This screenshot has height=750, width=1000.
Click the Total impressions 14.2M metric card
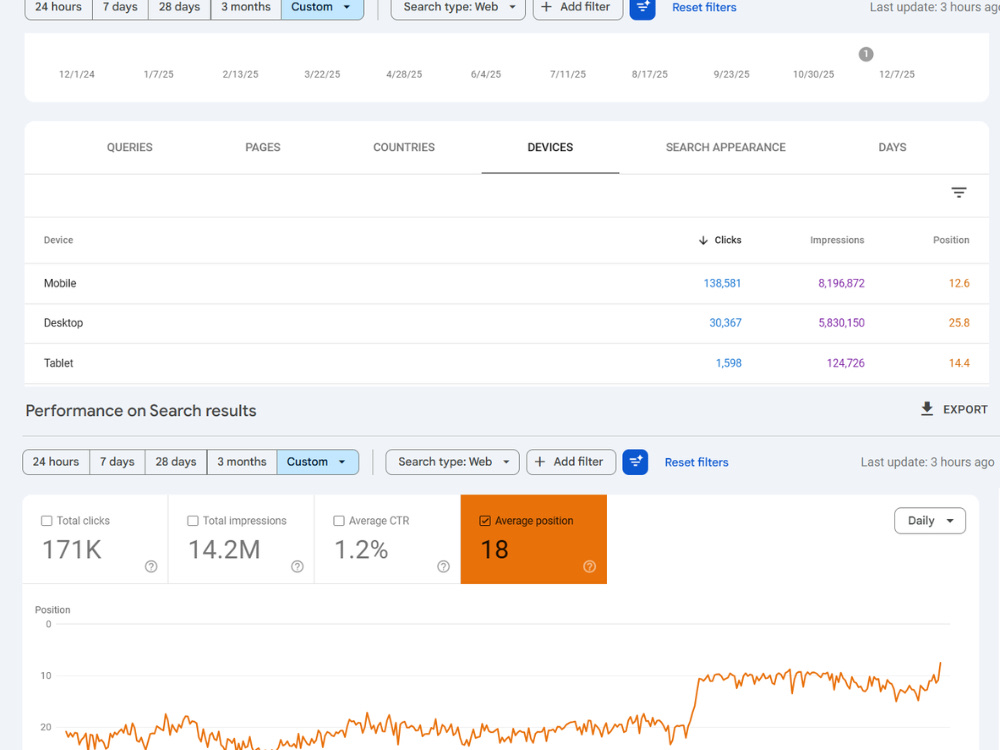click(241, 539)
